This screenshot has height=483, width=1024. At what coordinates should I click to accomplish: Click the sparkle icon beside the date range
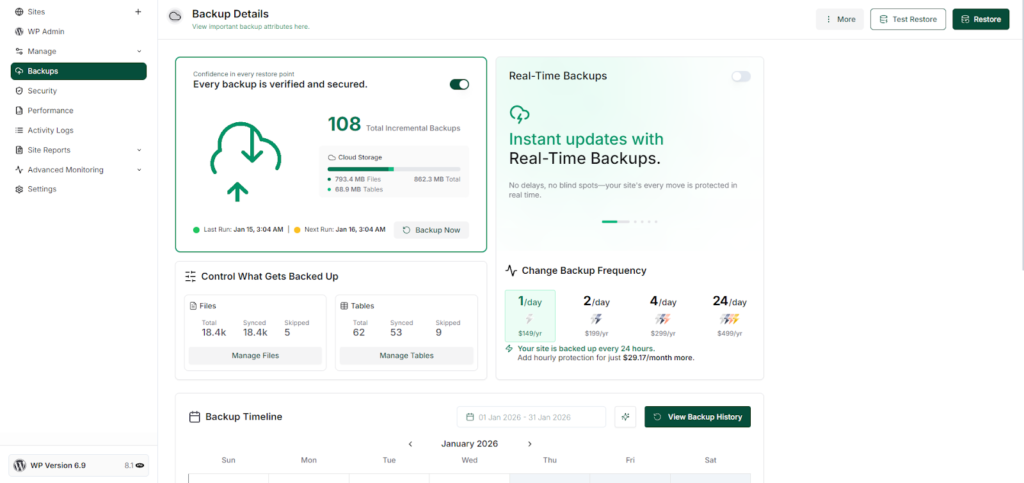pos(626,417)
